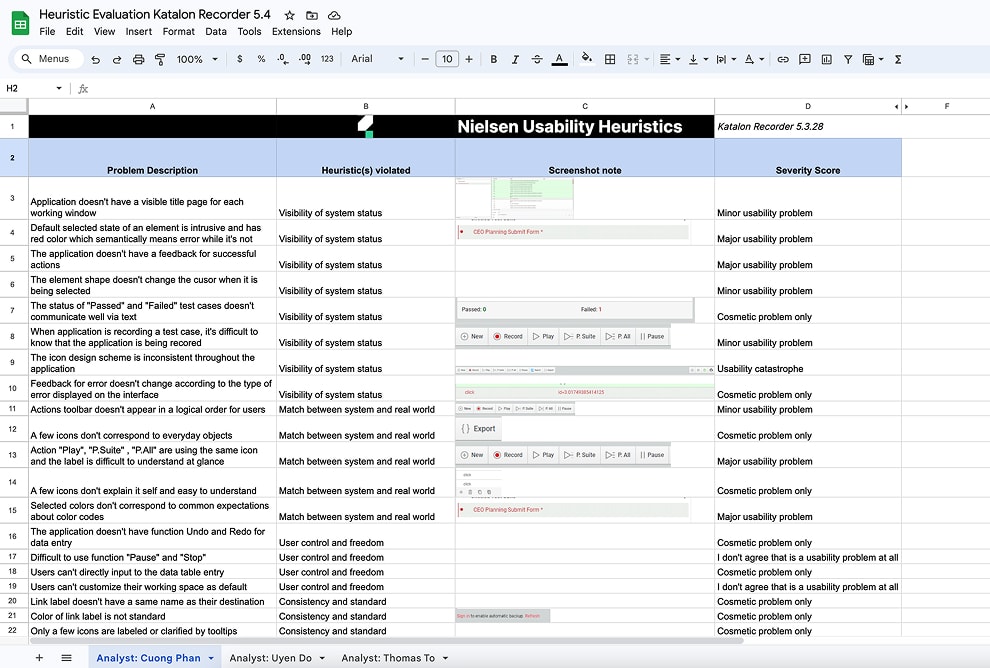The height and width of the screenshot is (668, 990).
Task: Select cell "Color of link label is not standard"
Action: pos(152,616)
